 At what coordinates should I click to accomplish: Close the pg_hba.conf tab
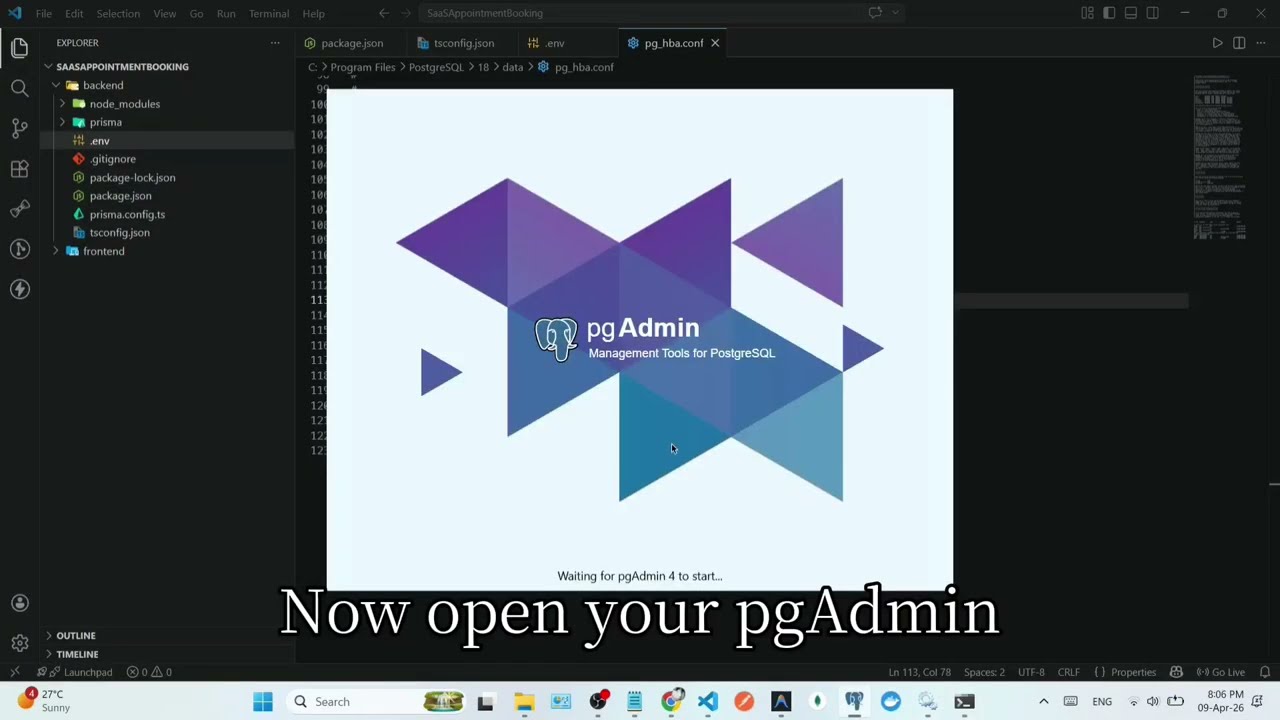pyautogui.click(x=715, y=43)
